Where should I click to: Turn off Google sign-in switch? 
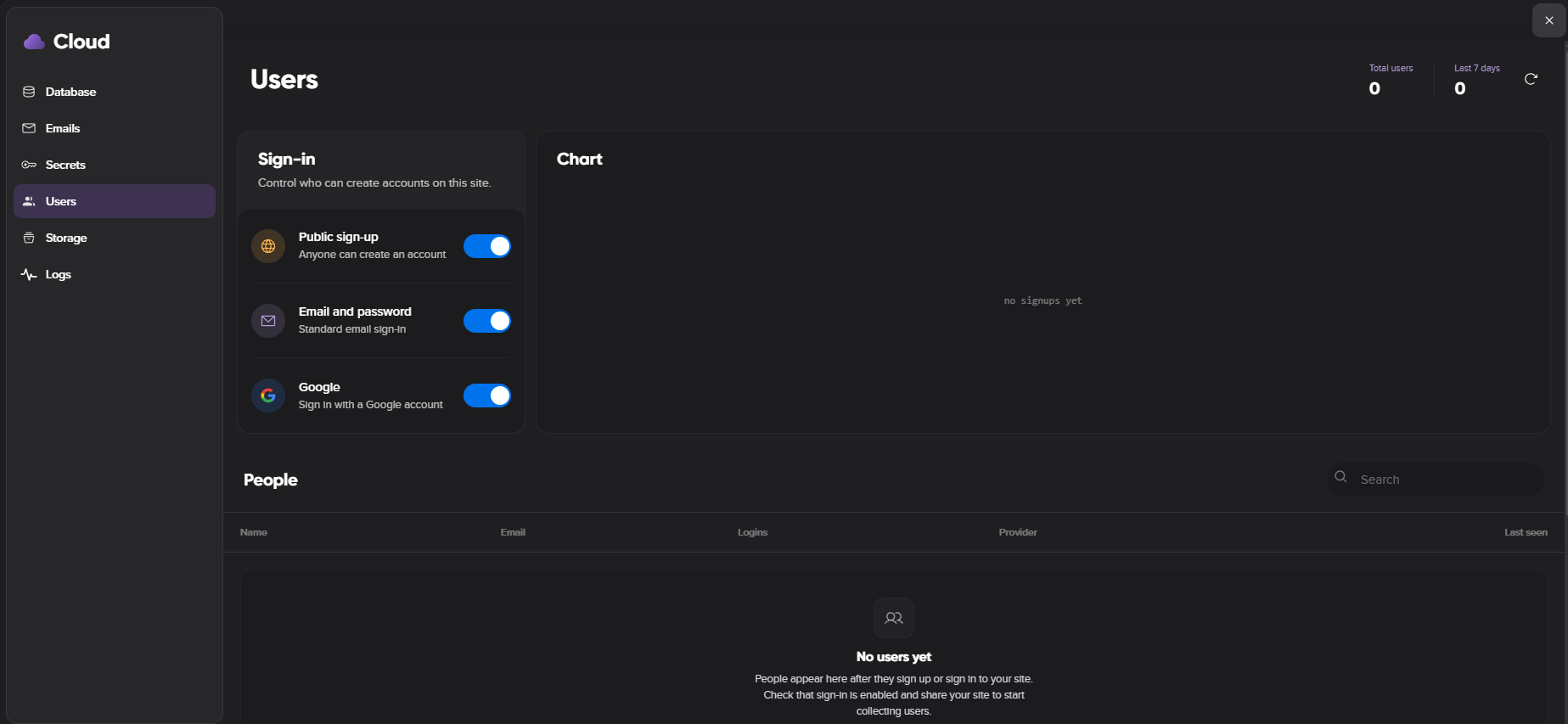pyautogui.click(x=487, y=396)
